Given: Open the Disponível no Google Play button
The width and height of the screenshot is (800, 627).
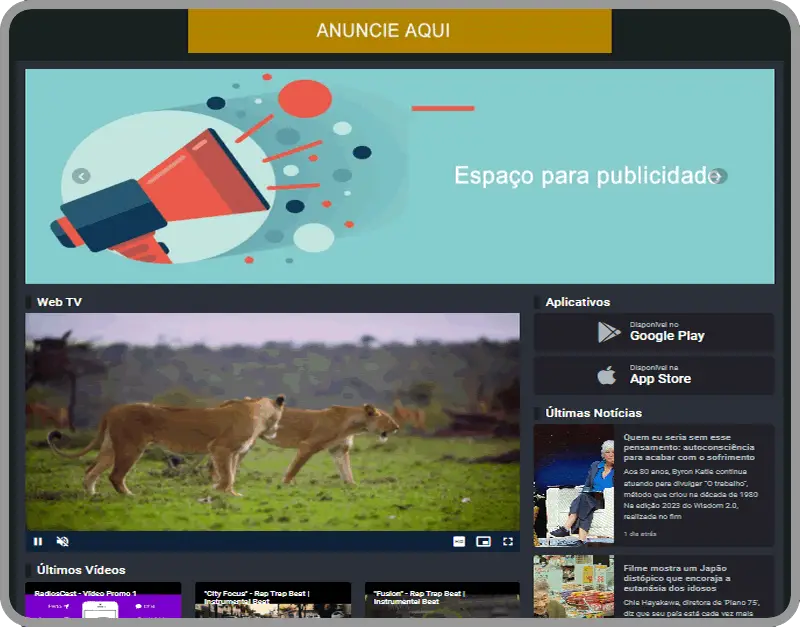Looking at the screenshot, I should [x=654, y=332].
